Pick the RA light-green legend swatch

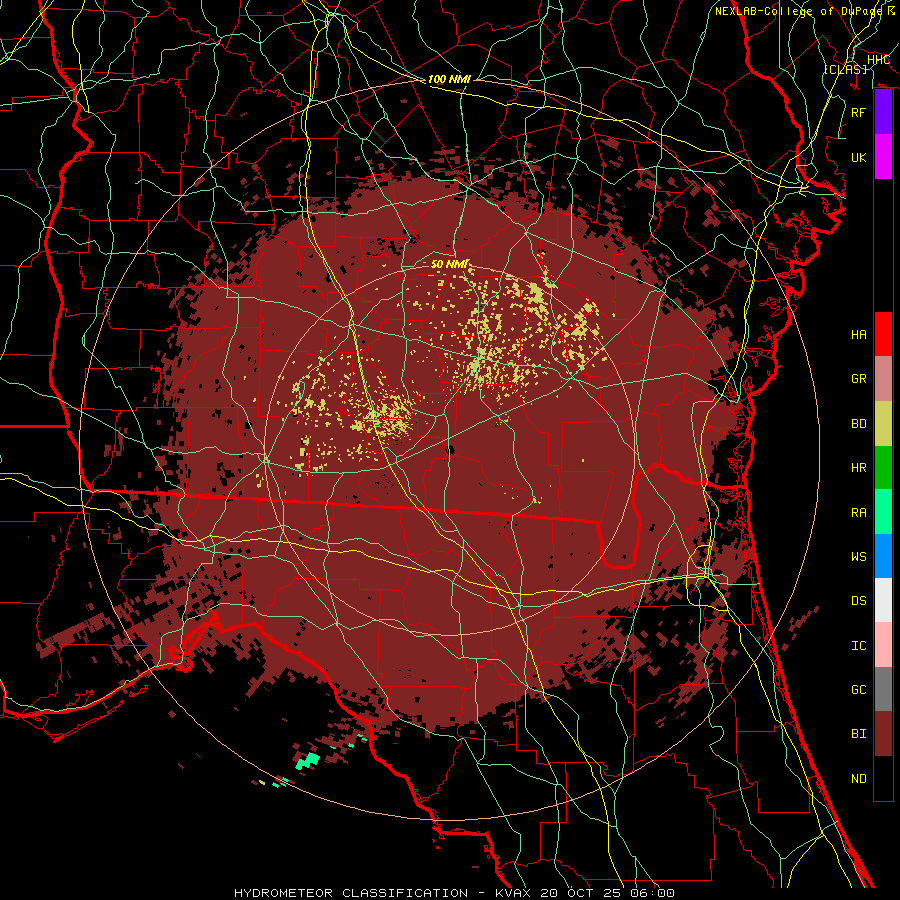(x=883, y=512)
